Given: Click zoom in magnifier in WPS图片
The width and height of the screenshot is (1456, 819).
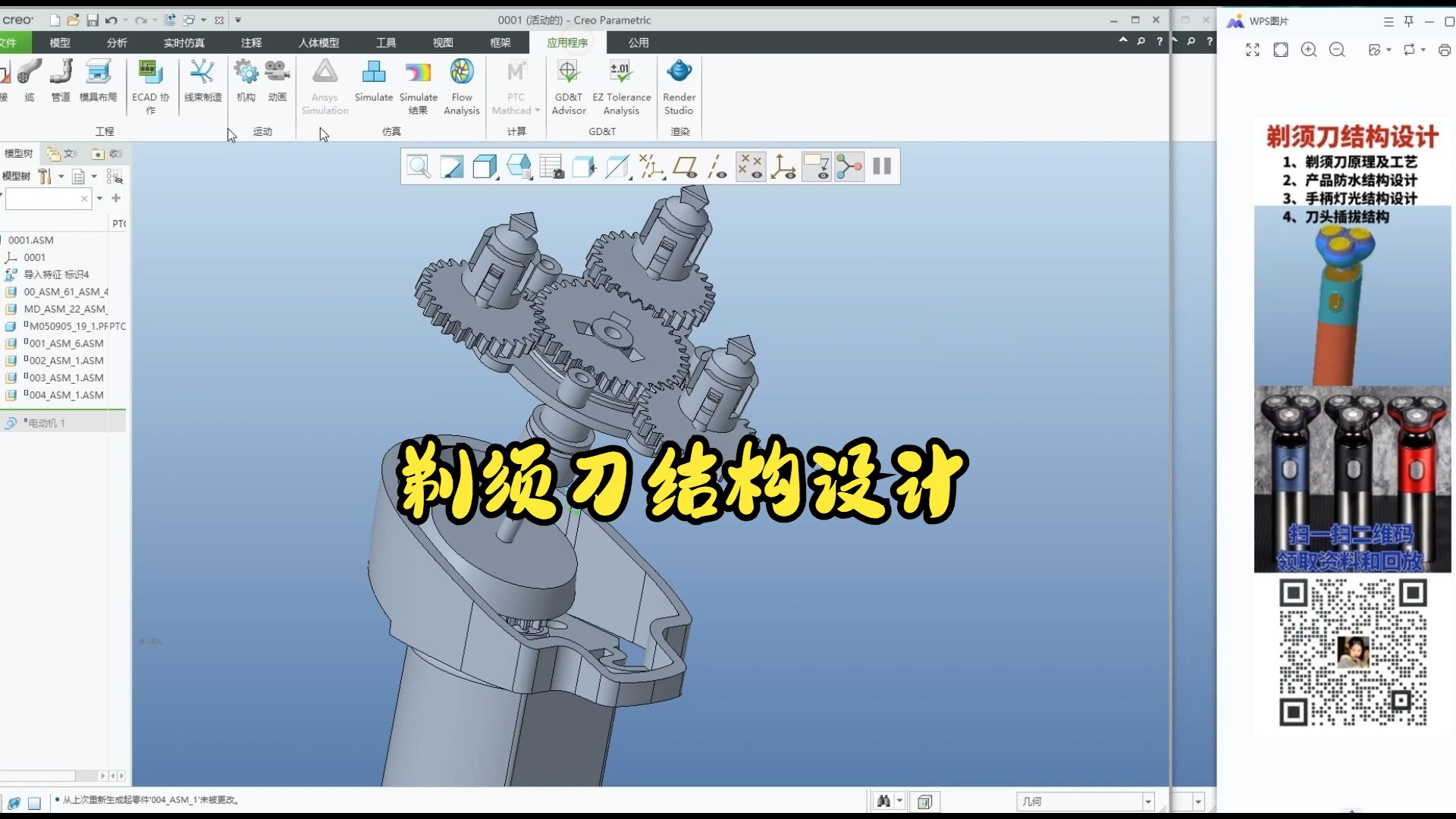Looking at the screenshot, I should (1309, 50).
